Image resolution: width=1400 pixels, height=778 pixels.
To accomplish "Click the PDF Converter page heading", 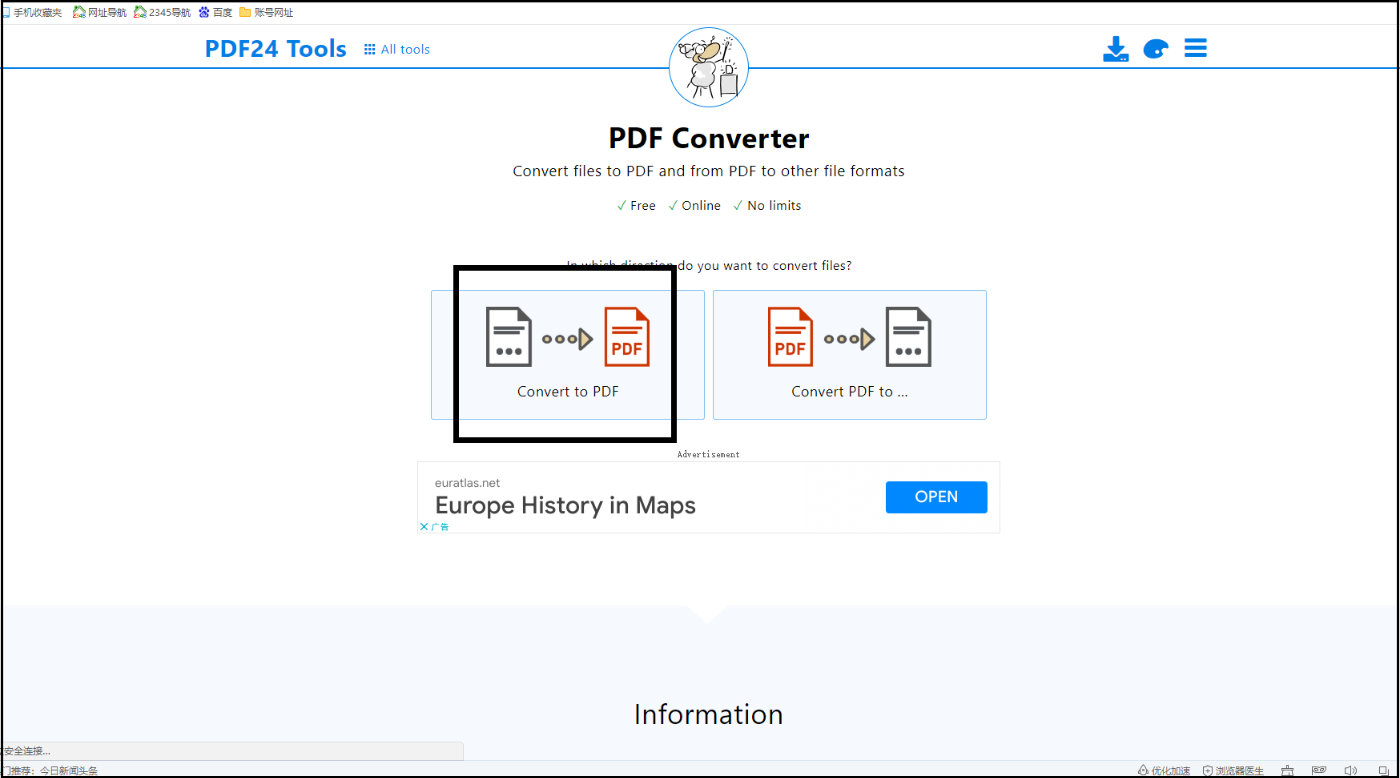I will (709, 138).
